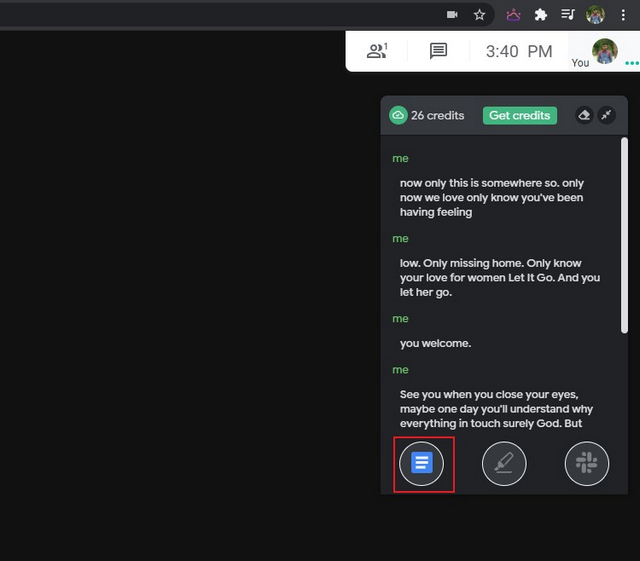Click the cloud credits icon
Image resolution: width=640 pixels, height=561 pixels.
(x=398, y=115)
